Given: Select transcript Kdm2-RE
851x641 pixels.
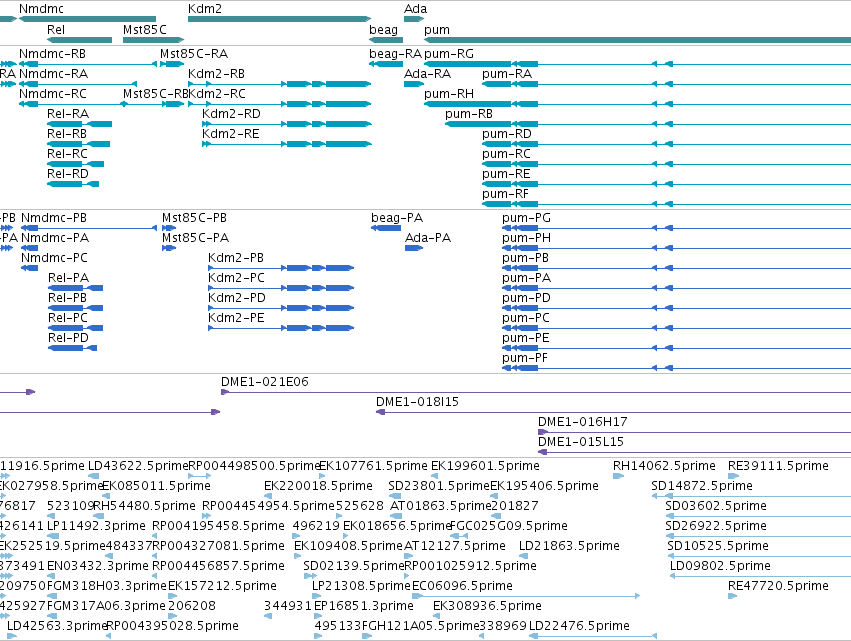Looking at the screenshot, I should [x=287, y=144].
